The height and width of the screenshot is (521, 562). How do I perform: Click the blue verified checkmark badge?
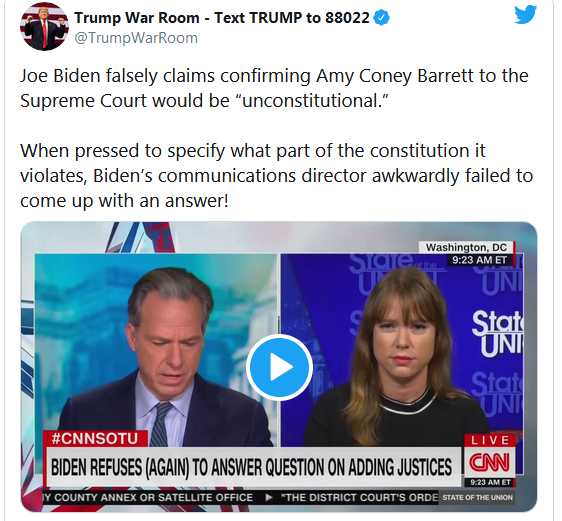coord(381,18)
